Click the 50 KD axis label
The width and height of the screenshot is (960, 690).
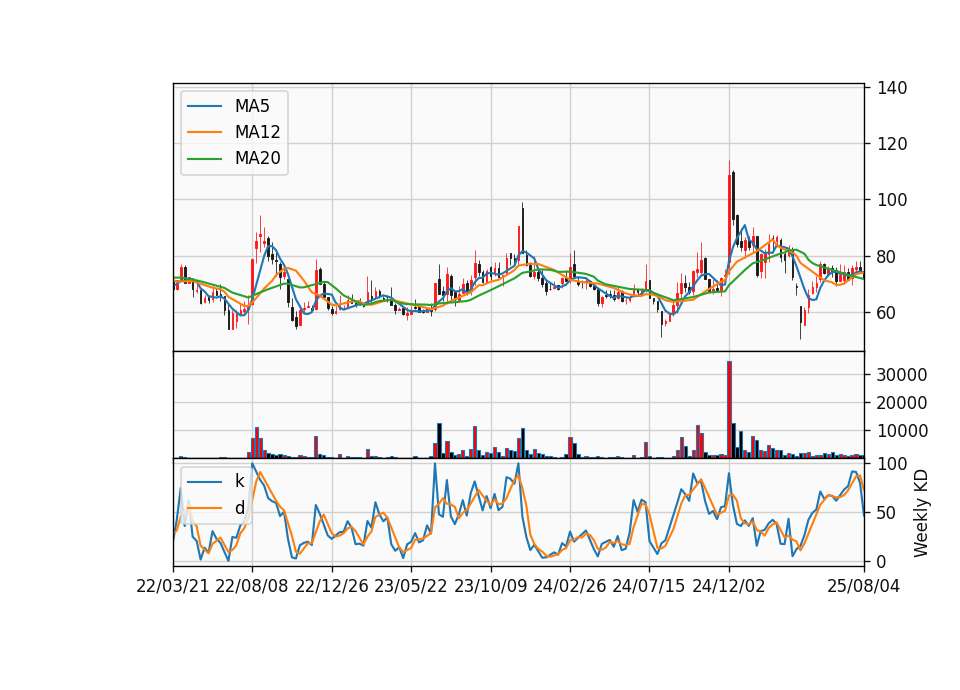[x=887, y=513]
